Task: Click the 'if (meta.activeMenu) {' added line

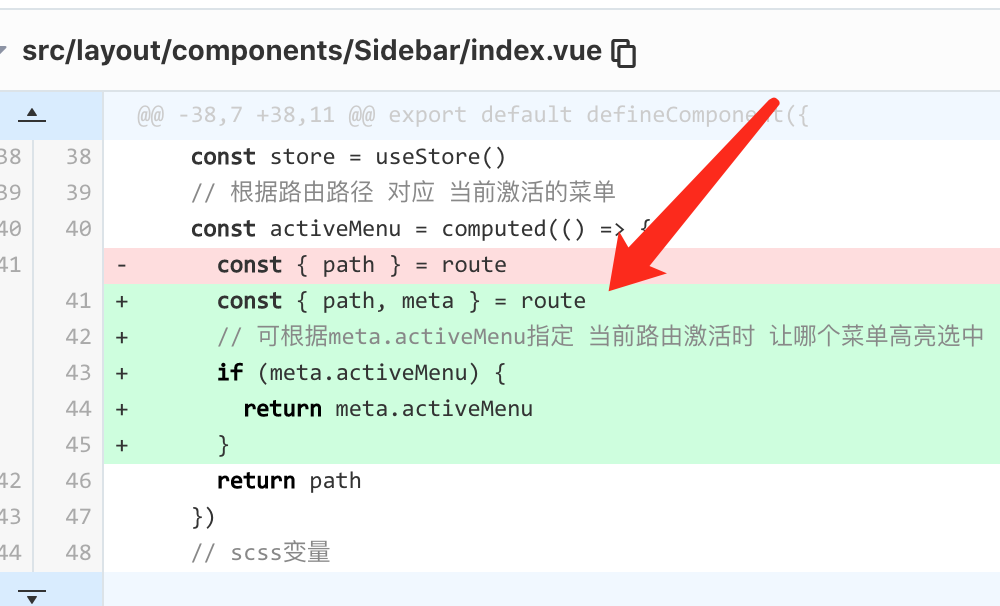Action: click(361, 373)
